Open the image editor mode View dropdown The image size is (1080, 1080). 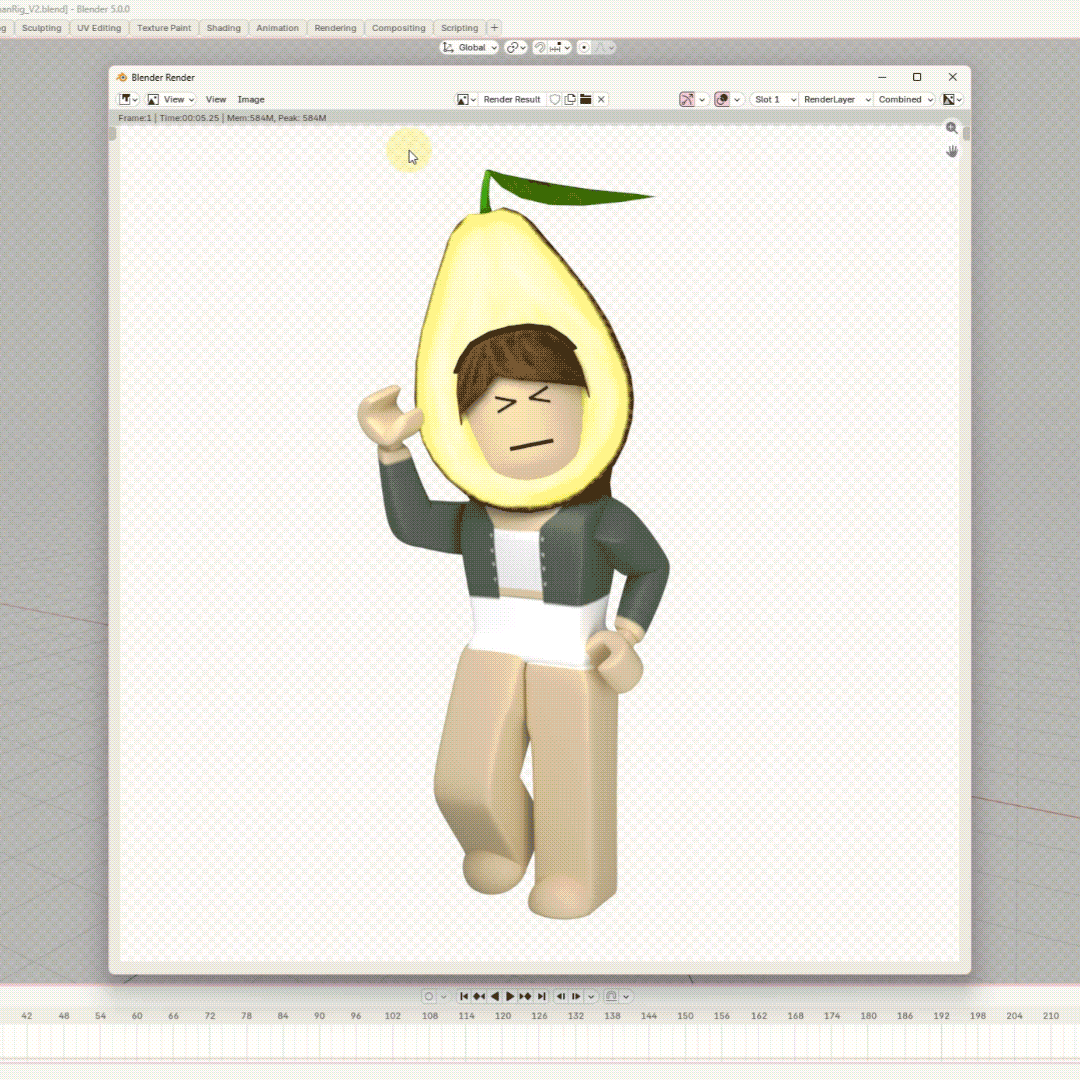pyautogui.click(x=171, y=99)
